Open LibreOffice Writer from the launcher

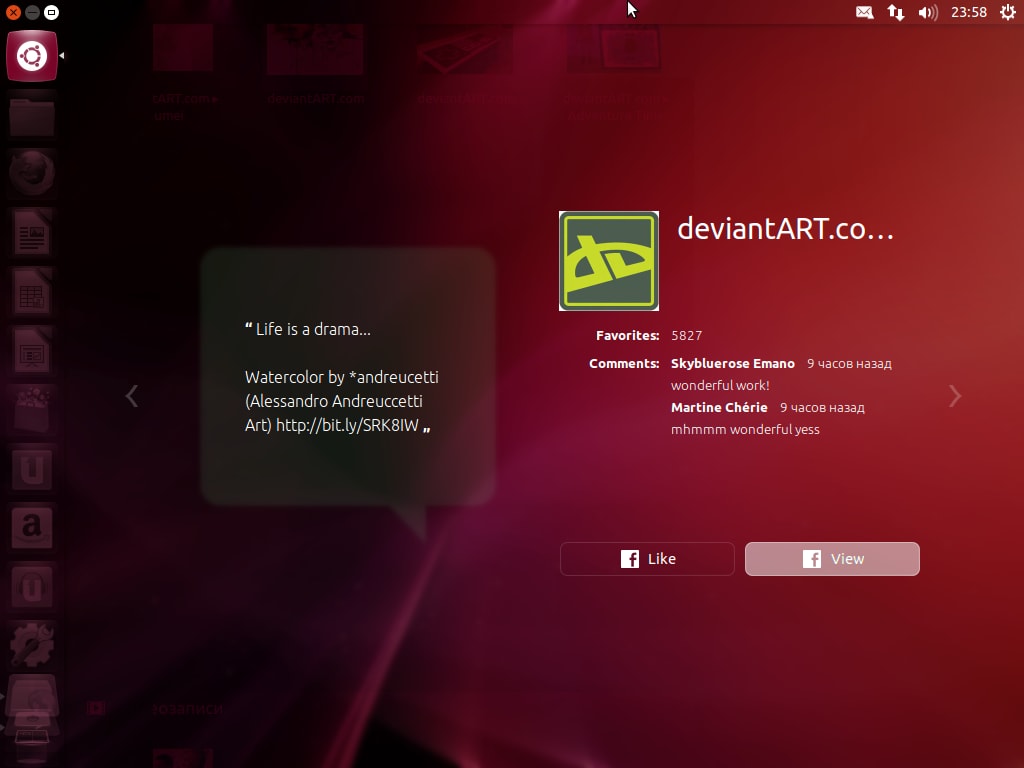pos(31,232)
